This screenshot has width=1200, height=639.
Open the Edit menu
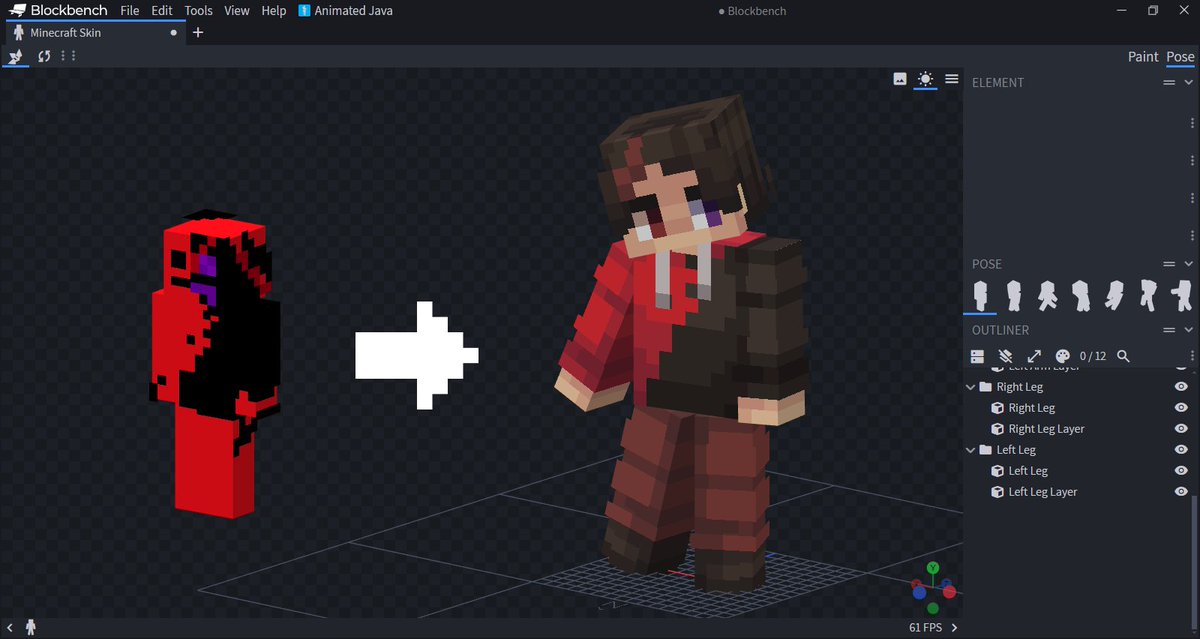pos(162,11)
